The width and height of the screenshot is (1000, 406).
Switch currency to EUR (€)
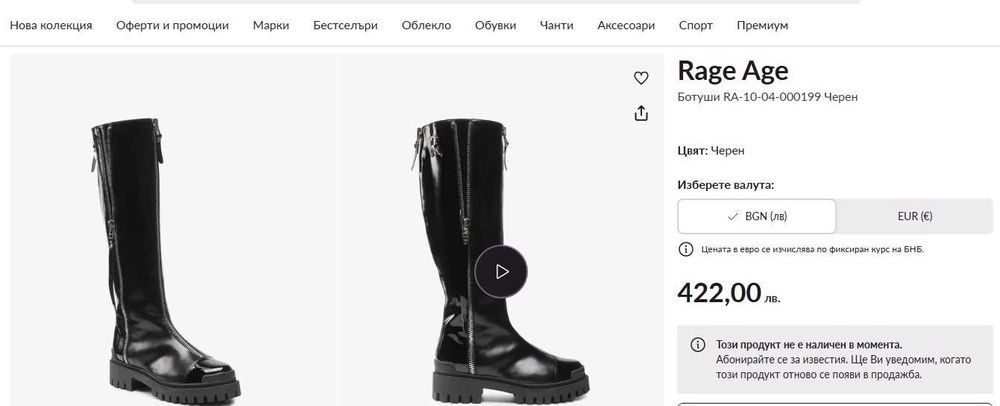tap(913, 216)
